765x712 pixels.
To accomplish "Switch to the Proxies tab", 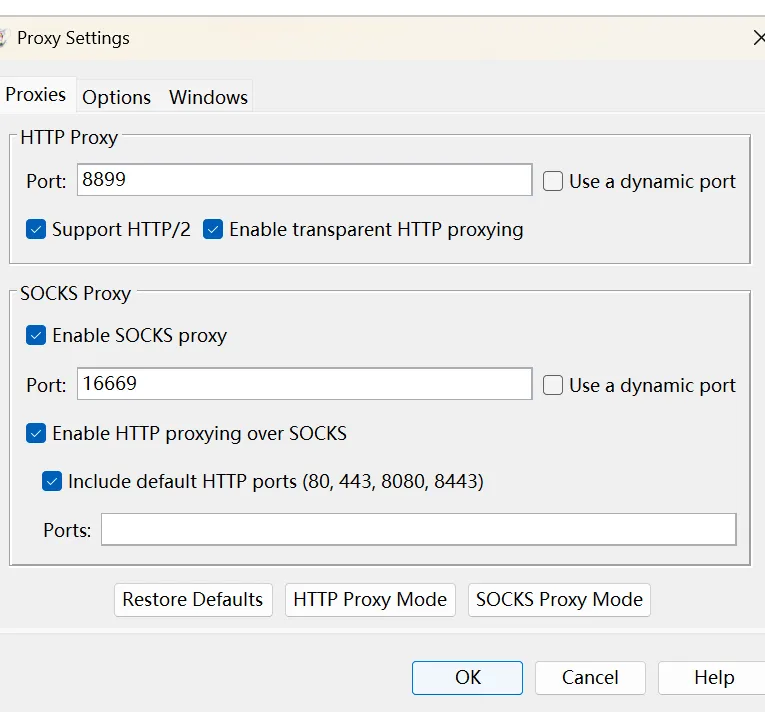I will pyautogui.click(x=36, y=95).
